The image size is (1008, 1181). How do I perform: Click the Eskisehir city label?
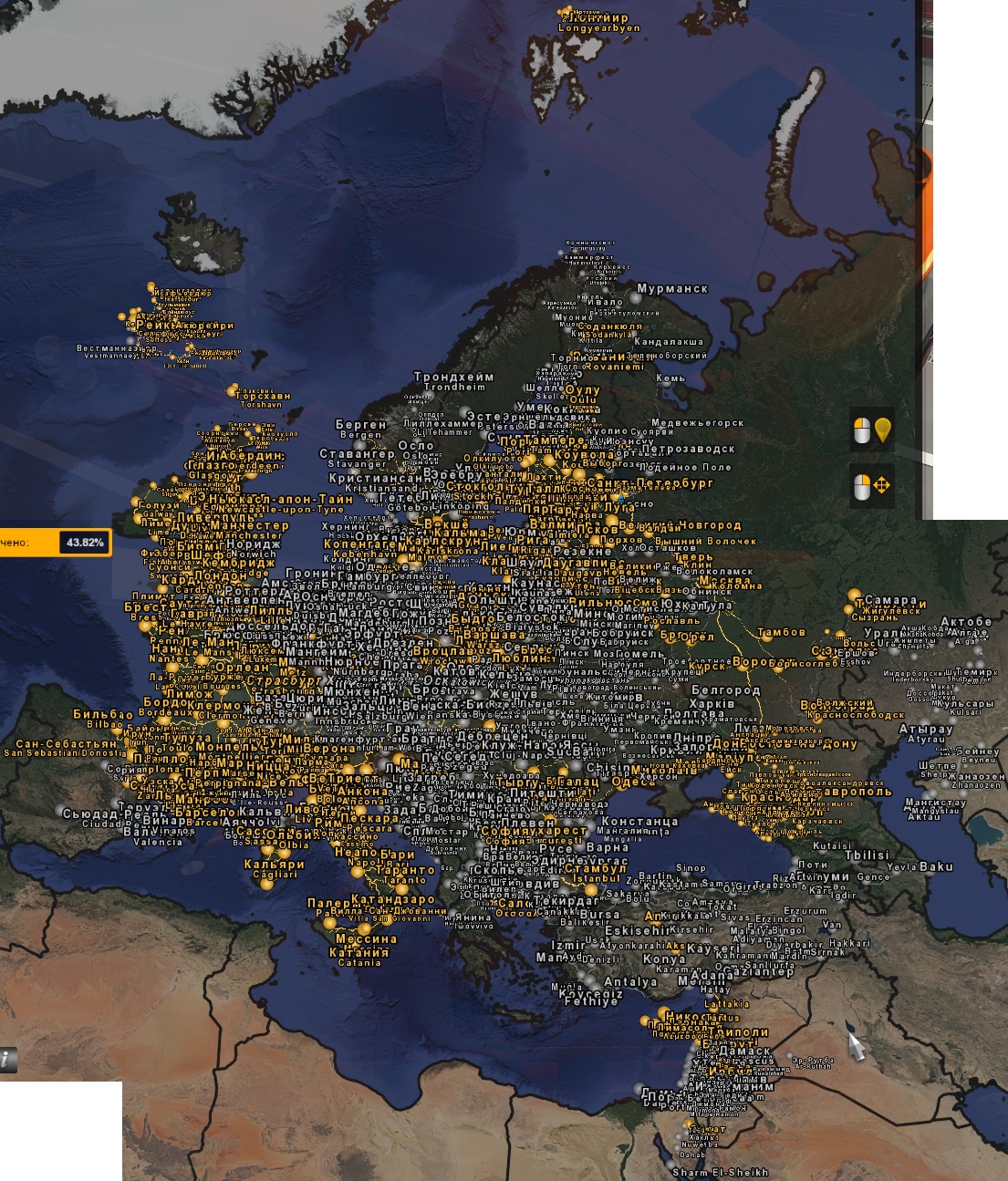tap(638, 931)
